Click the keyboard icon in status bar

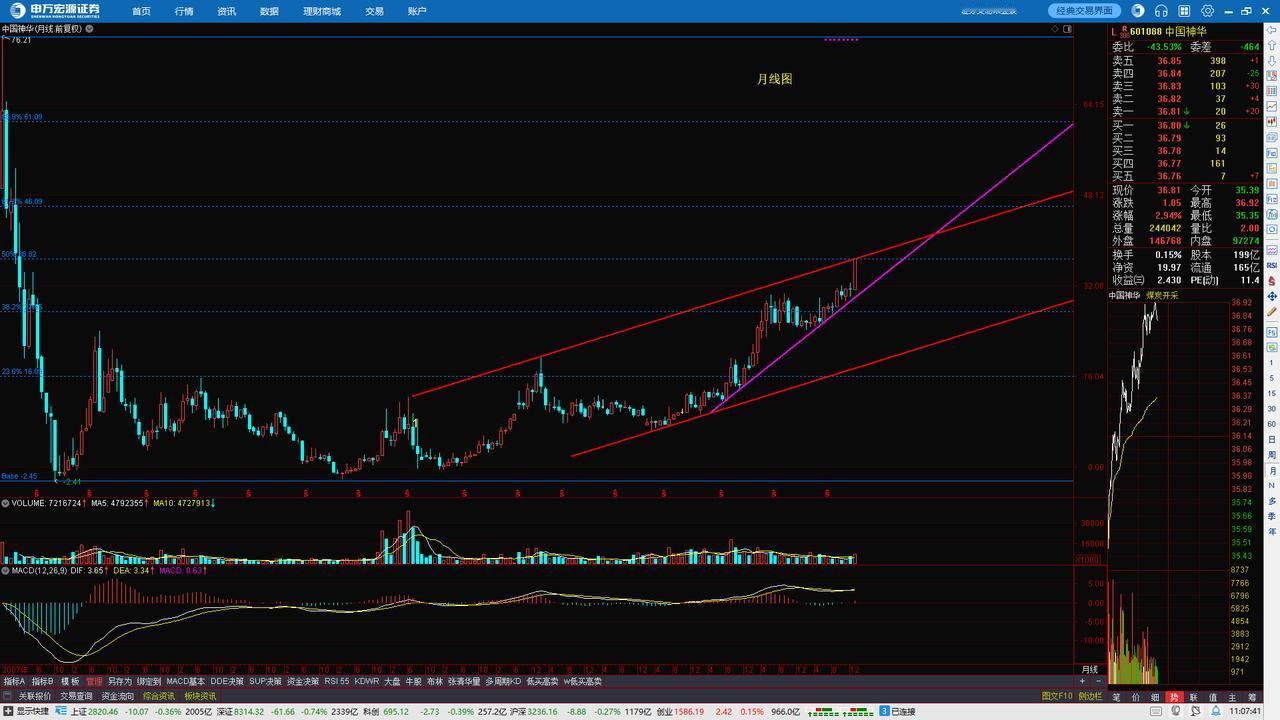point(1156,711)
